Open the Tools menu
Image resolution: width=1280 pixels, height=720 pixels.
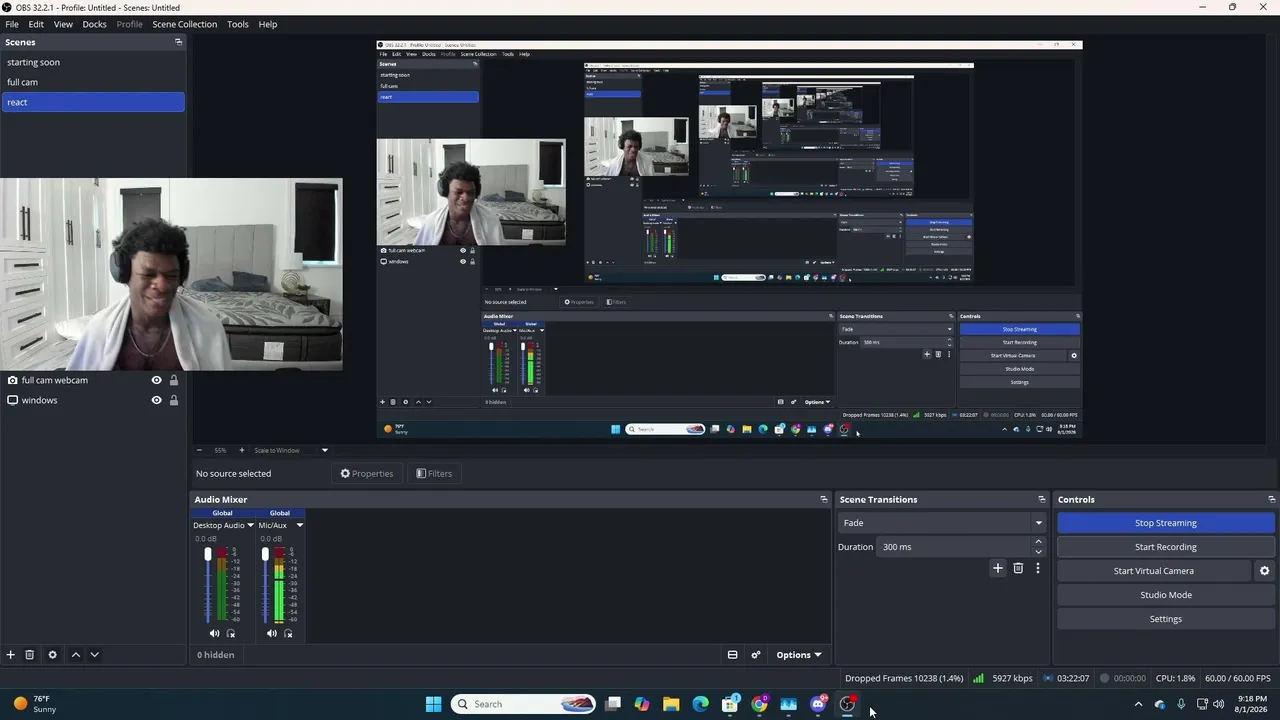tap(238, 24)
